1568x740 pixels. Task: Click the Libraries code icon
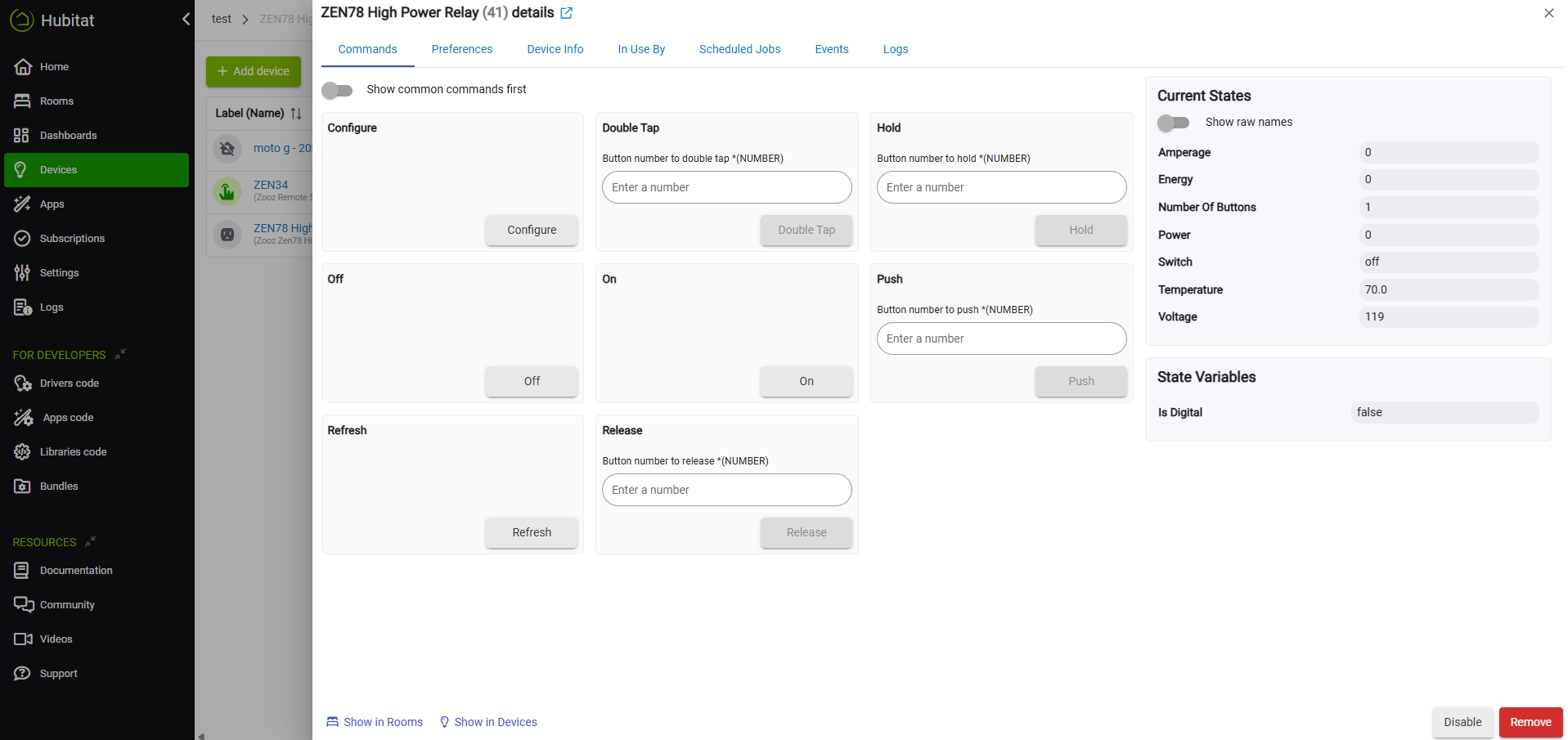click(x=22, y=452)
